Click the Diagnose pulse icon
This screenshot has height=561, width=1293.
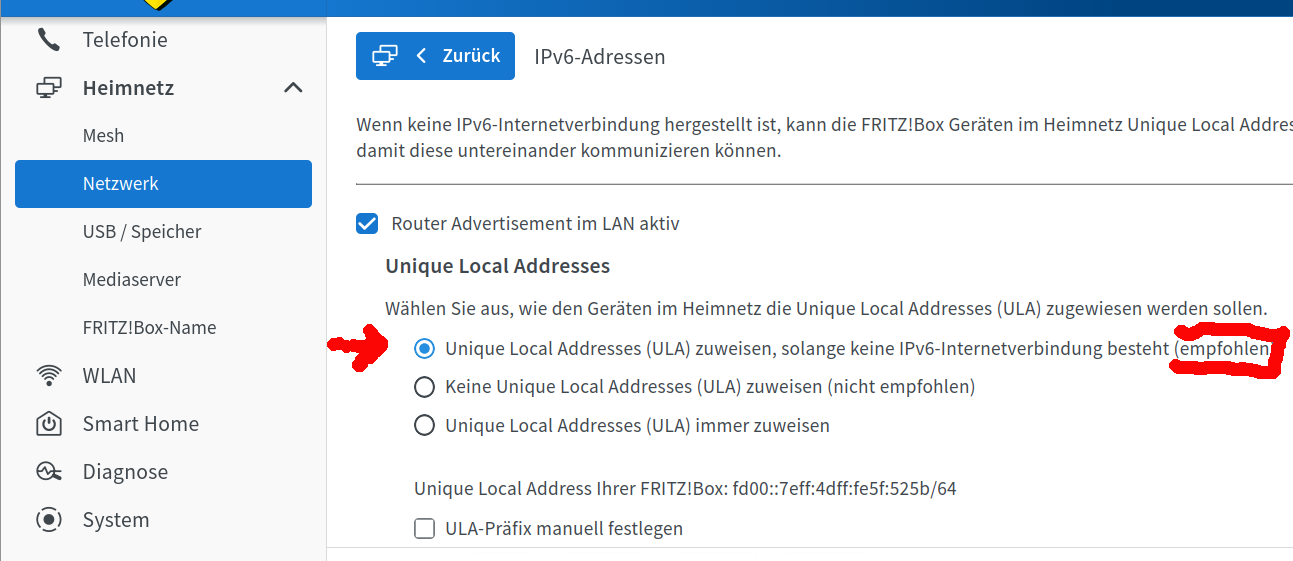pyautogui.click(x=48, y=472)
